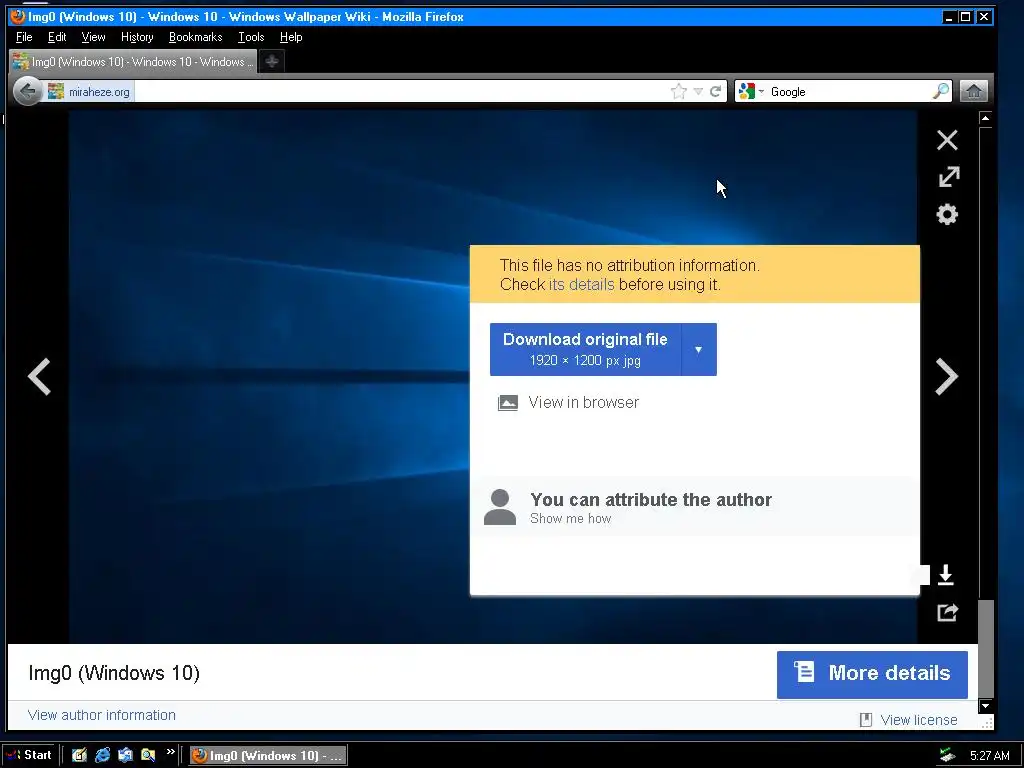
Task: Click the miraheze.org site identity icon
Action: click(56, 91)
